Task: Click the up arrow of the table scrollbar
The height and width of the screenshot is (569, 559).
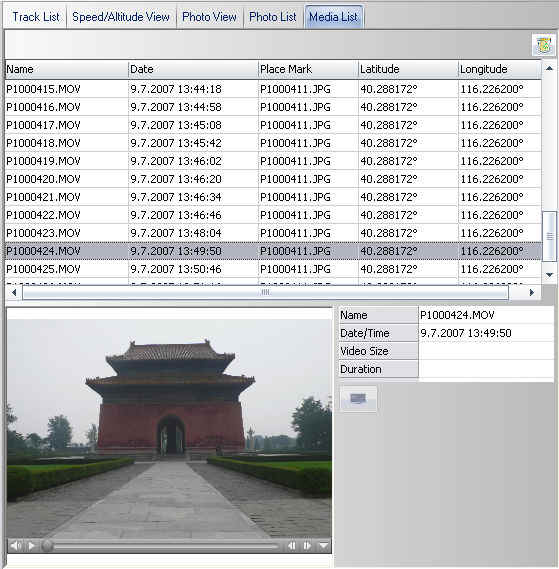Action: [550, 68]
